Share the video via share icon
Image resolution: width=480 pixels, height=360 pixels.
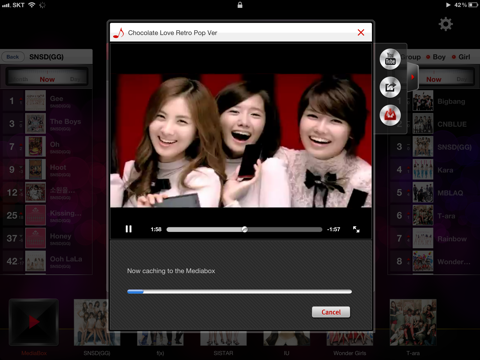(390, 87)
